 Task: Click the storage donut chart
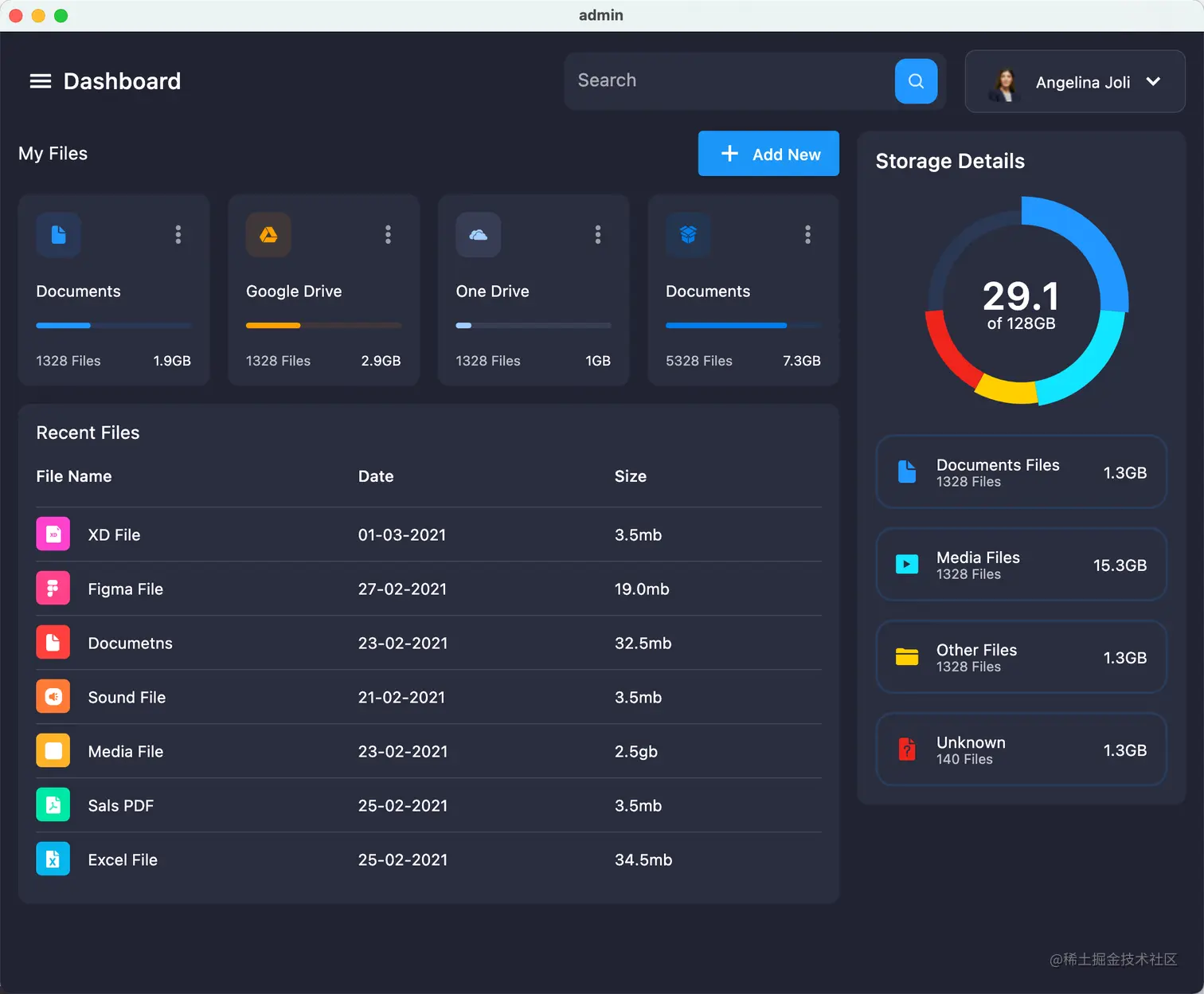(1026, 301)
